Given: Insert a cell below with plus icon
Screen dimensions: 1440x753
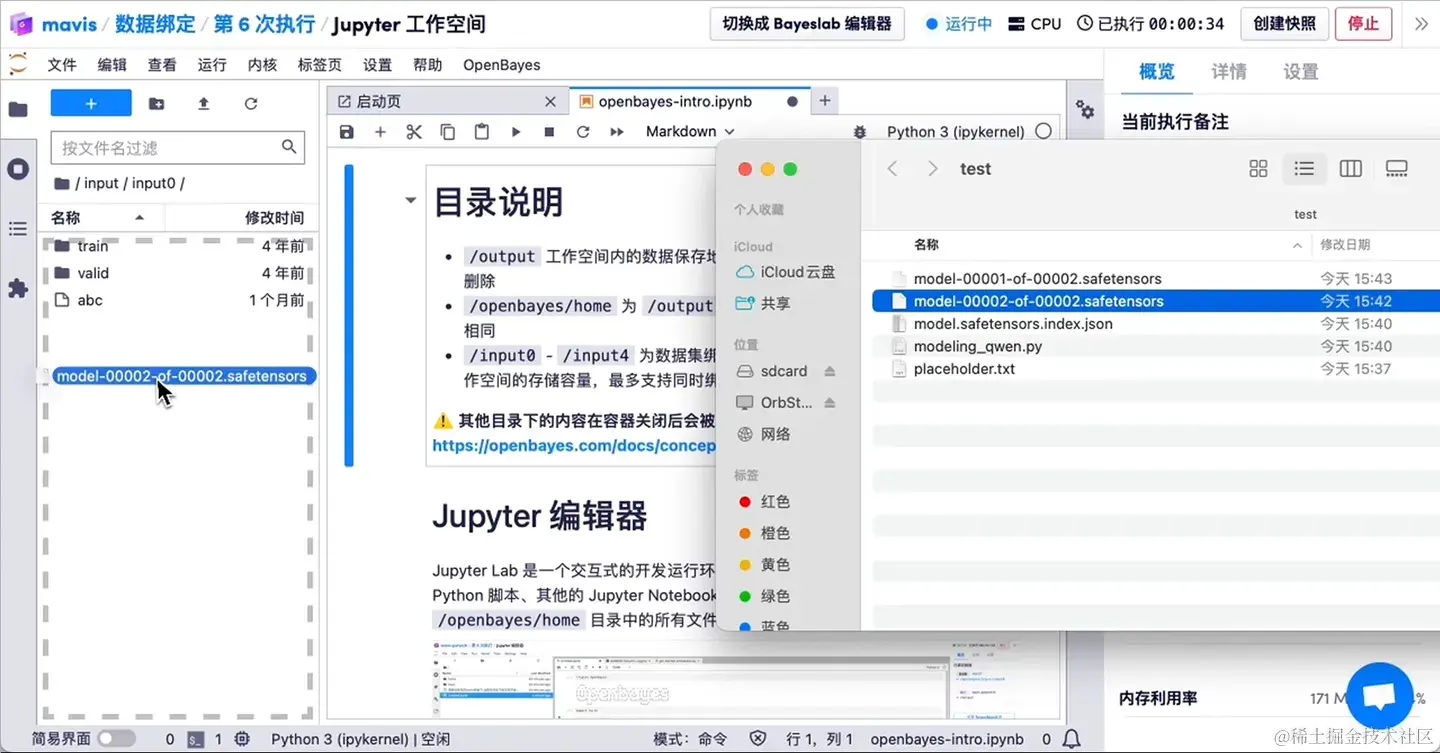Looking at the screenshot, I should [380, 132].
